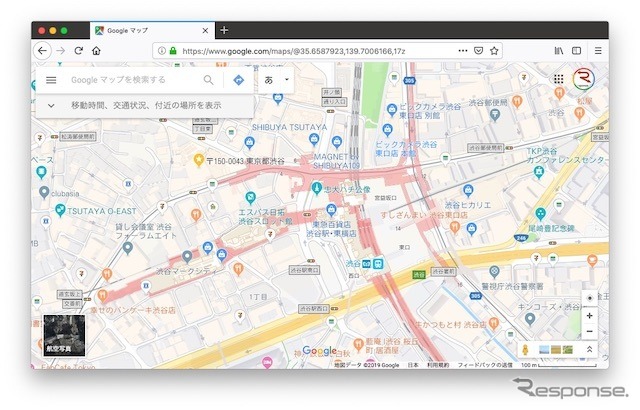
Task: Select 幸せのパンケーキ渋谷店 restaurant pin
Action: [x=102, y=295]
